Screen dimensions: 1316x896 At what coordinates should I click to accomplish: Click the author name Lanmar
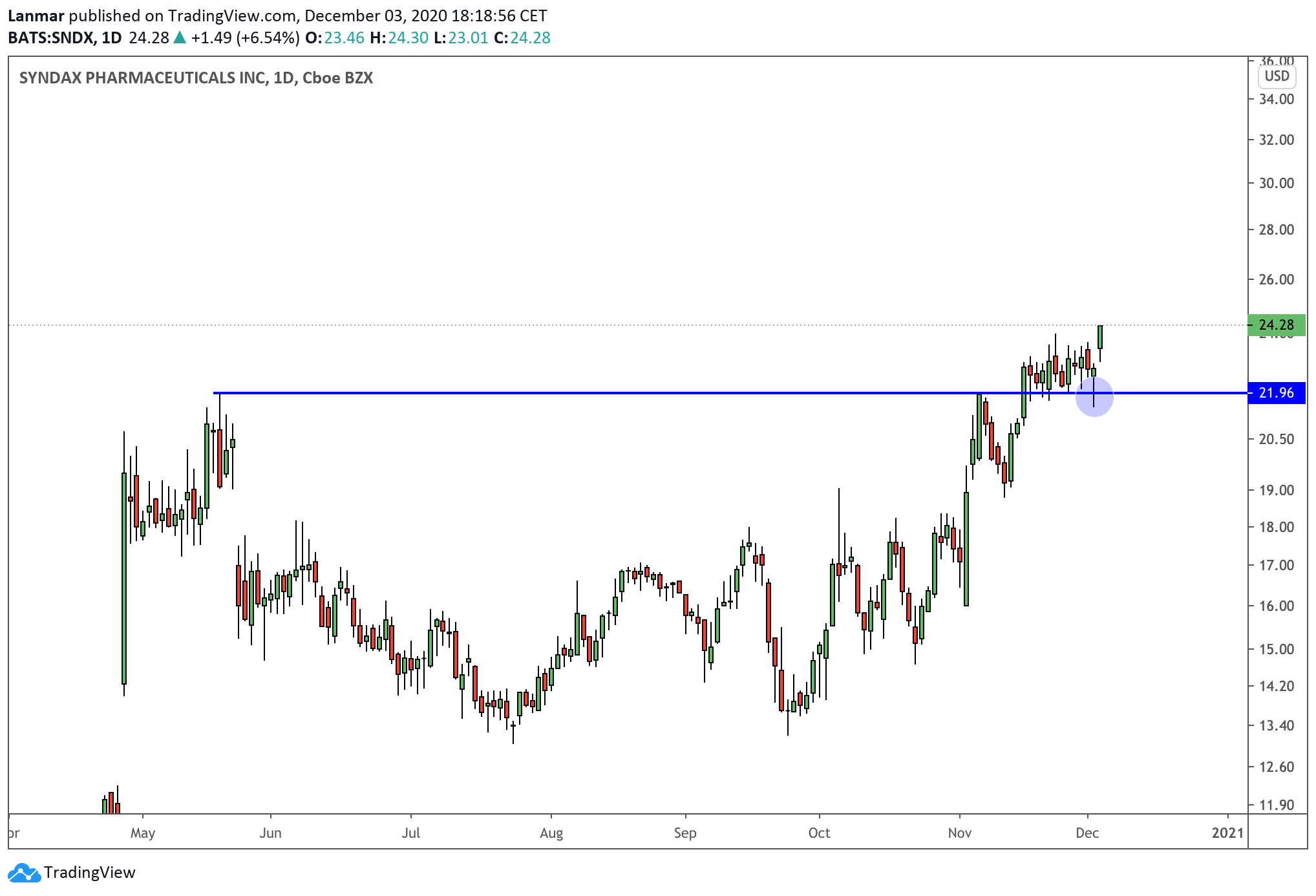coord(36,16)
